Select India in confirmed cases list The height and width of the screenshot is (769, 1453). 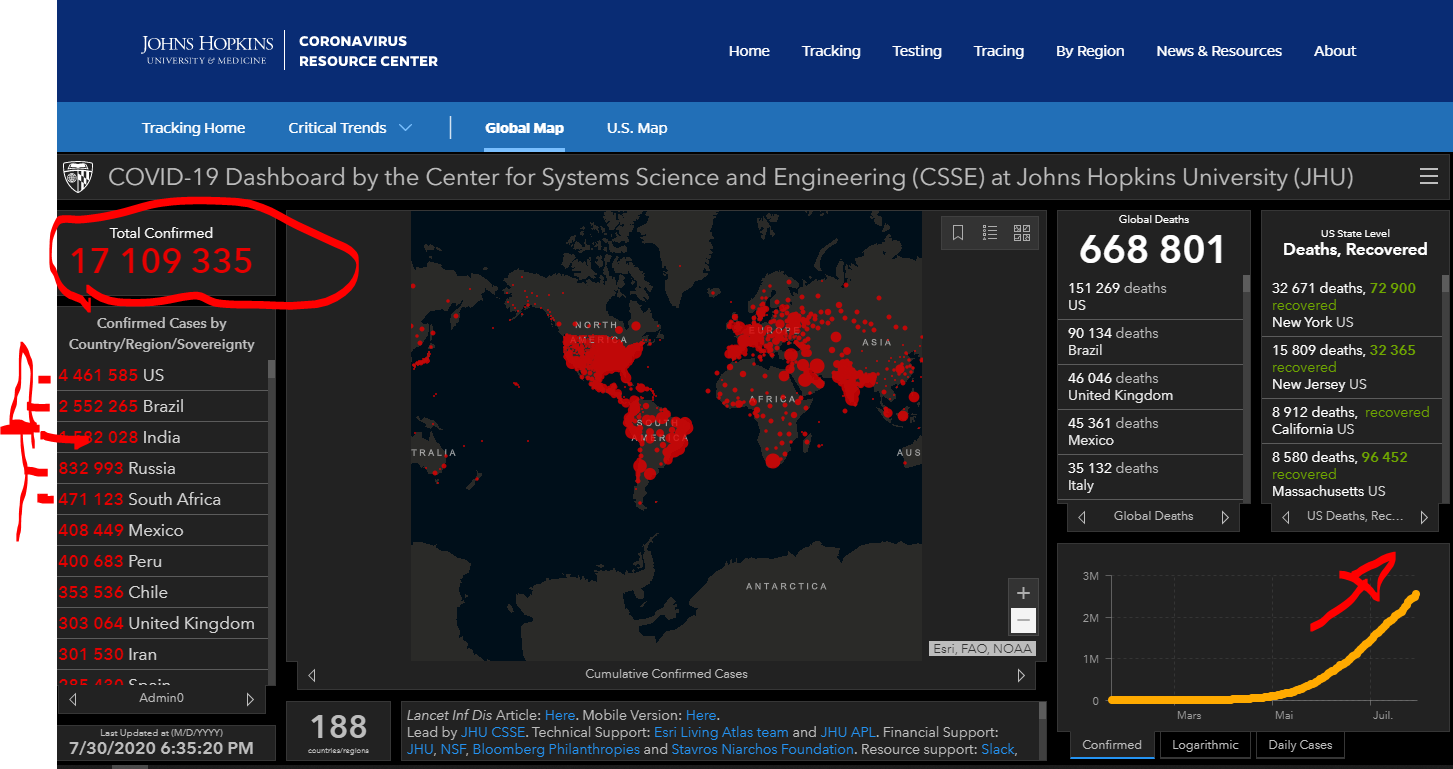pos(162,437)
